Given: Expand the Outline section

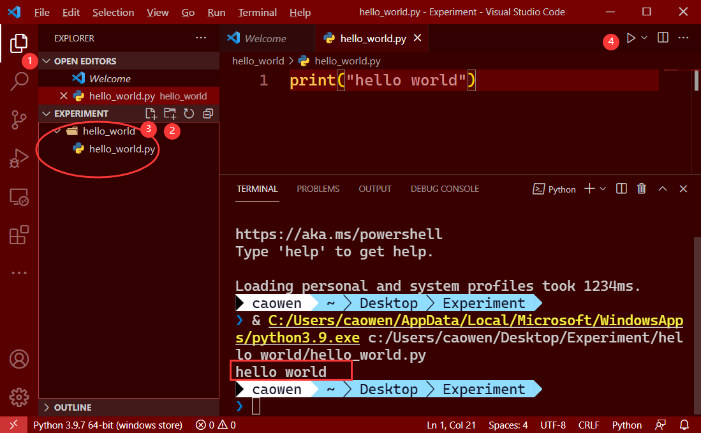Looking at the screenshot, I should point(46,407).
